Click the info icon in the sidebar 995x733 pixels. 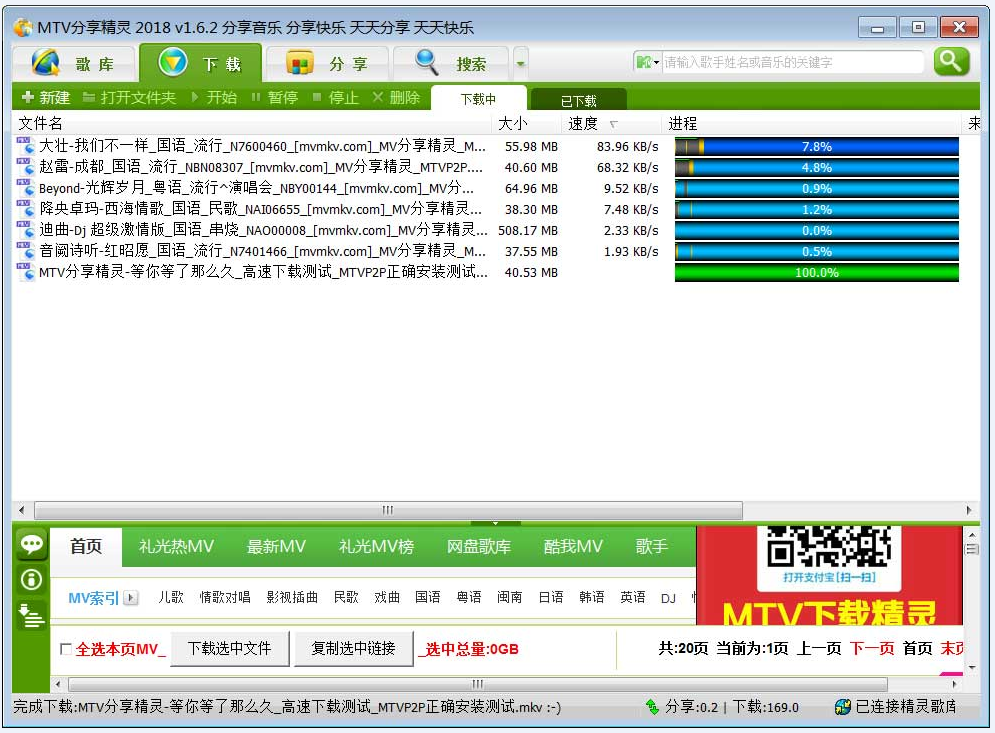(31, 579)
